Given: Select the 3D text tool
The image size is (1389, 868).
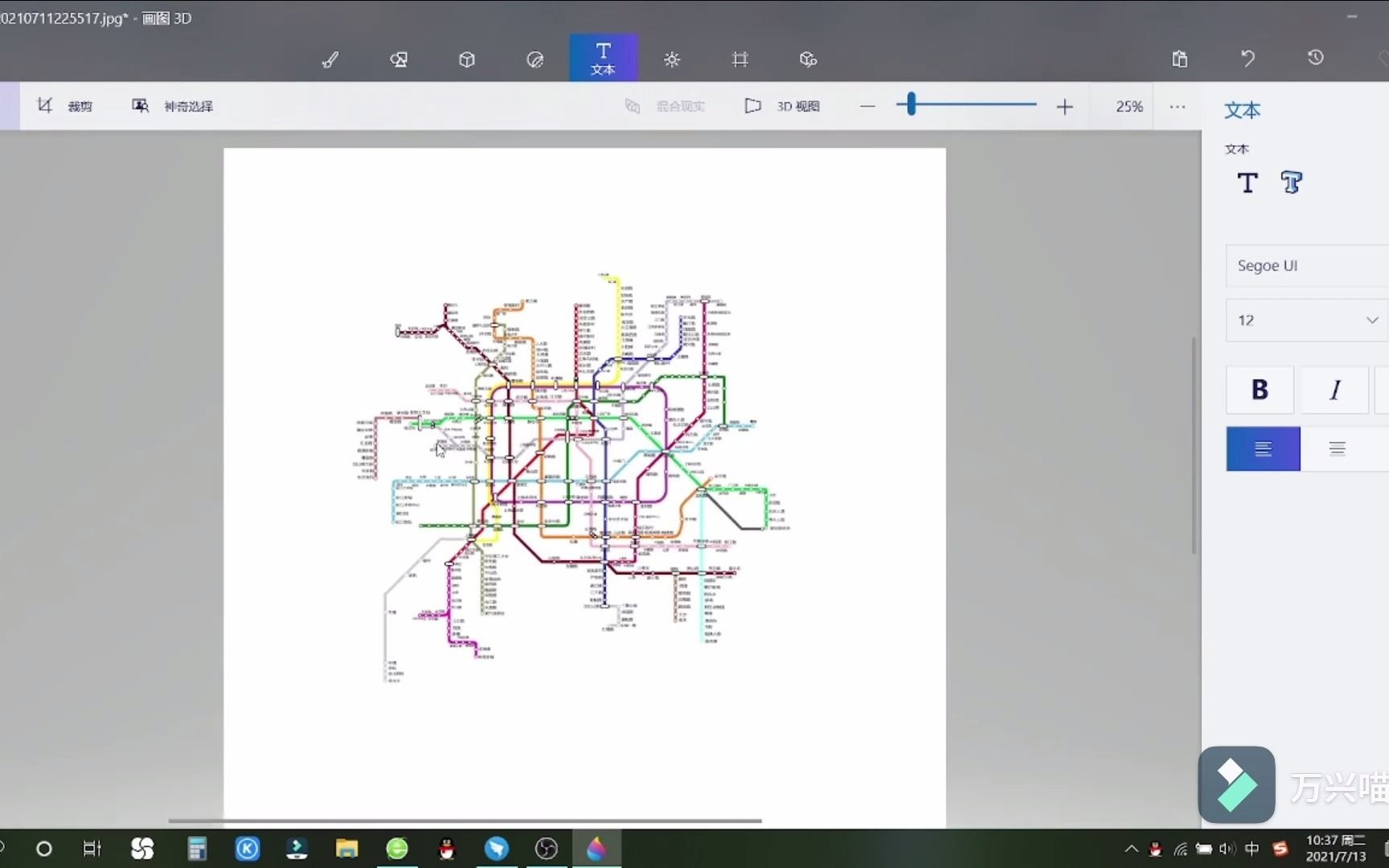Looking at the screenshot, I should (1292, 183).
